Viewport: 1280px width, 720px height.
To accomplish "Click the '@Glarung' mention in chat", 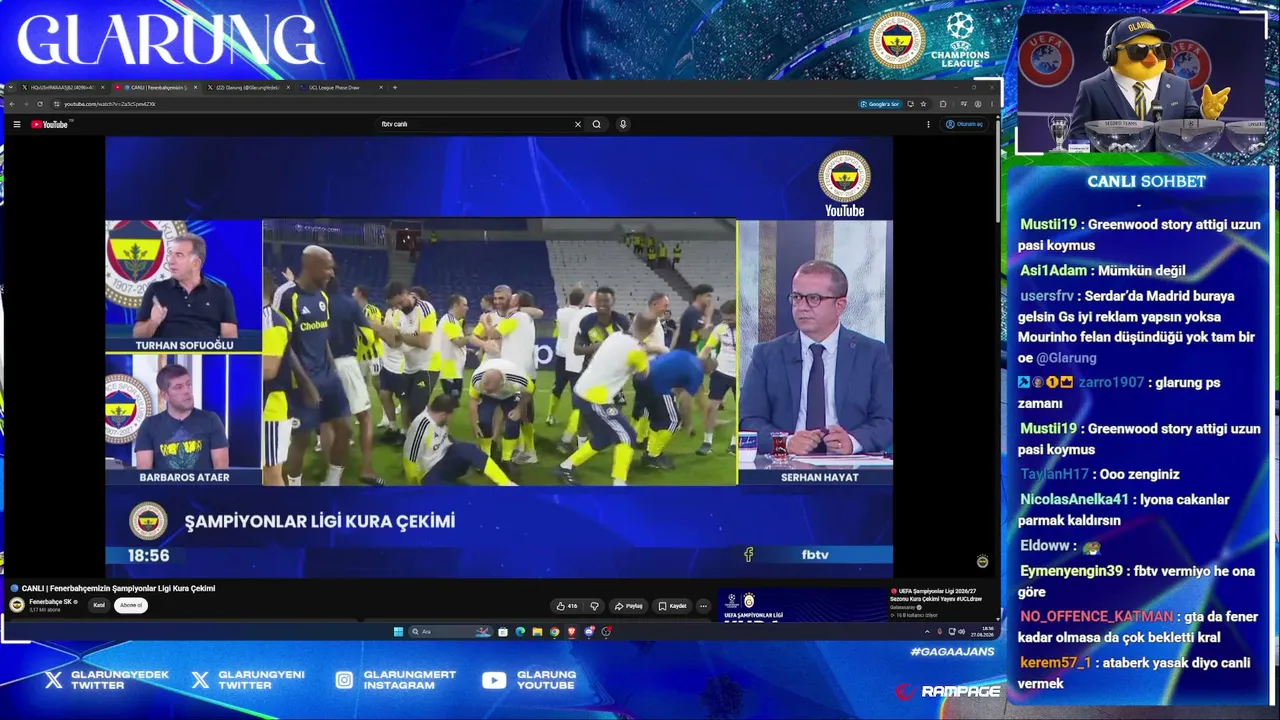I will (1066, 358).
